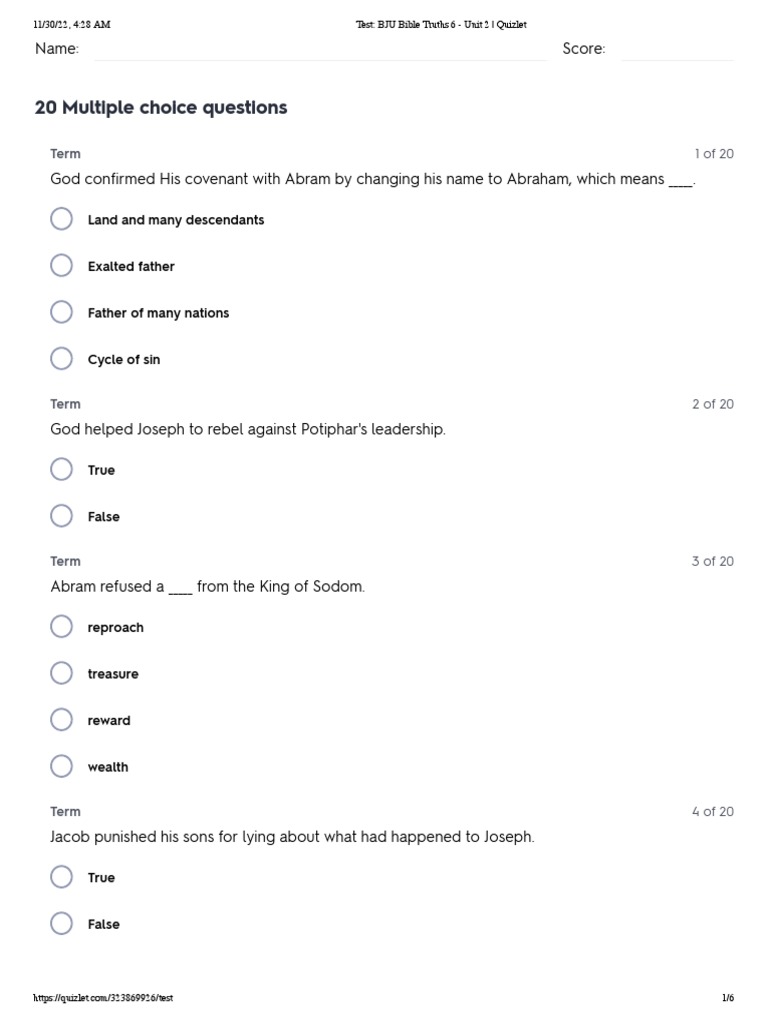
Task: Click the '1 of 20' question counter
Action: [x=714, y=153]
